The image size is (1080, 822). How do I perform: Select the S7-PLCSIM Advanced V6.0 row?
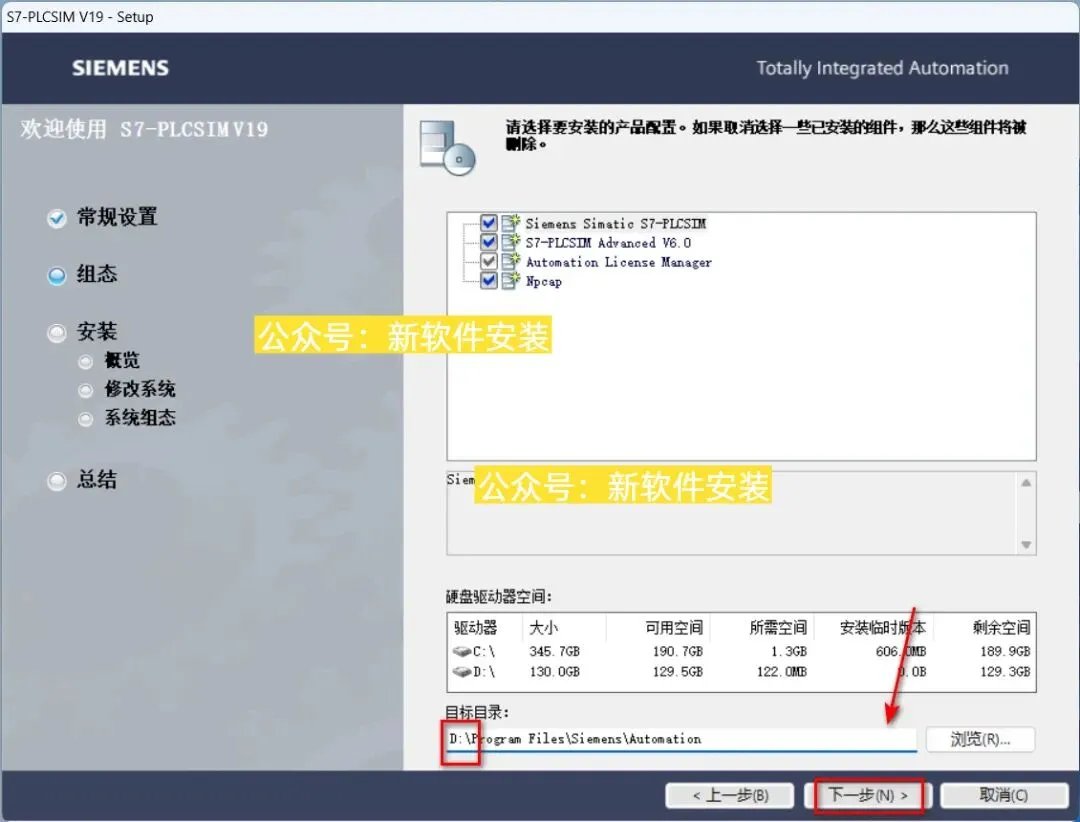pyautogui.click(x=608, y=243)
